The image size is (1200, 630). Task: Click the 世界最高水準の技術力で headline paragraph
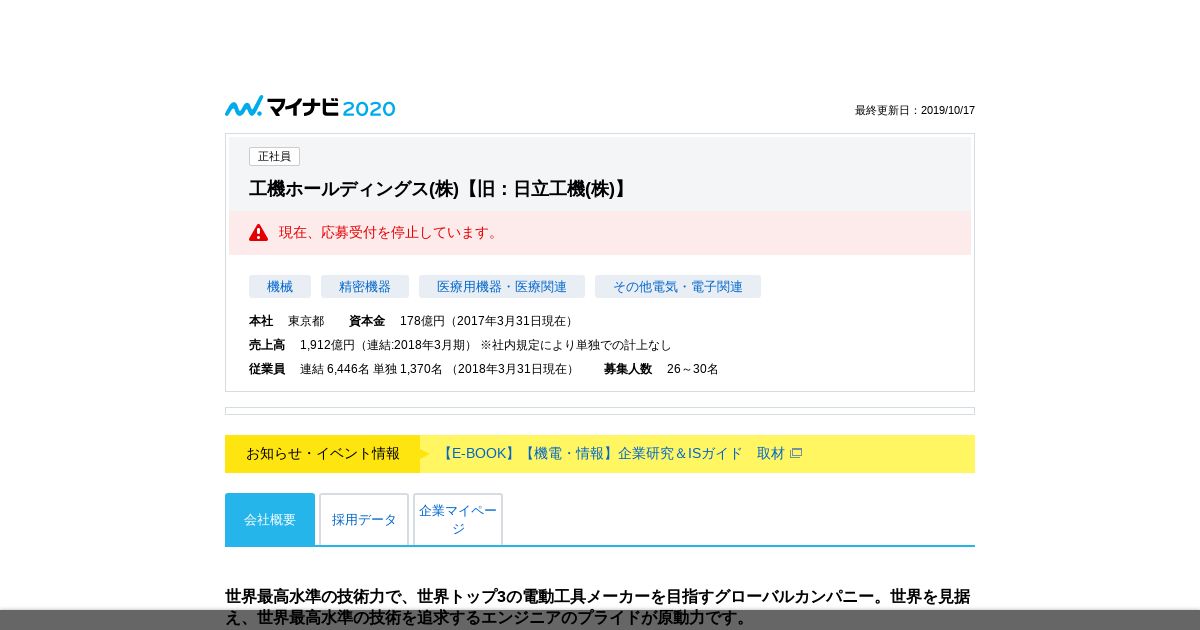coord(598,607)
